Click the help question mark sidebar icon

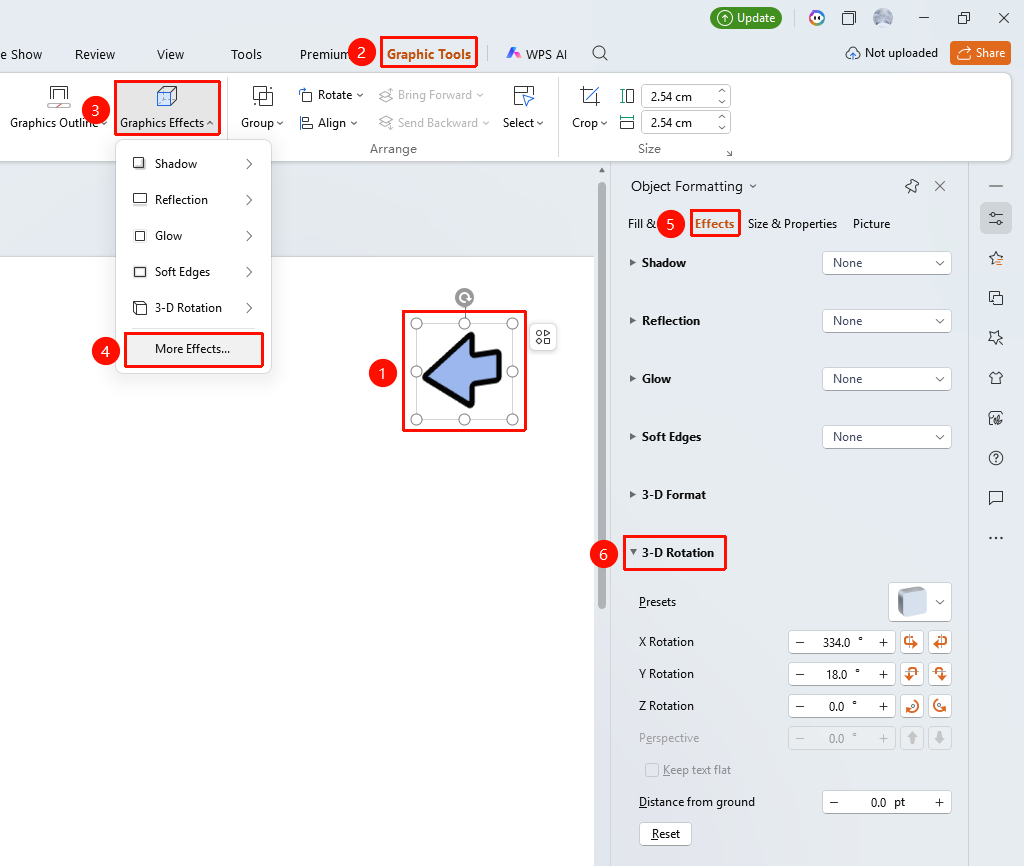(x=996, y=458)
